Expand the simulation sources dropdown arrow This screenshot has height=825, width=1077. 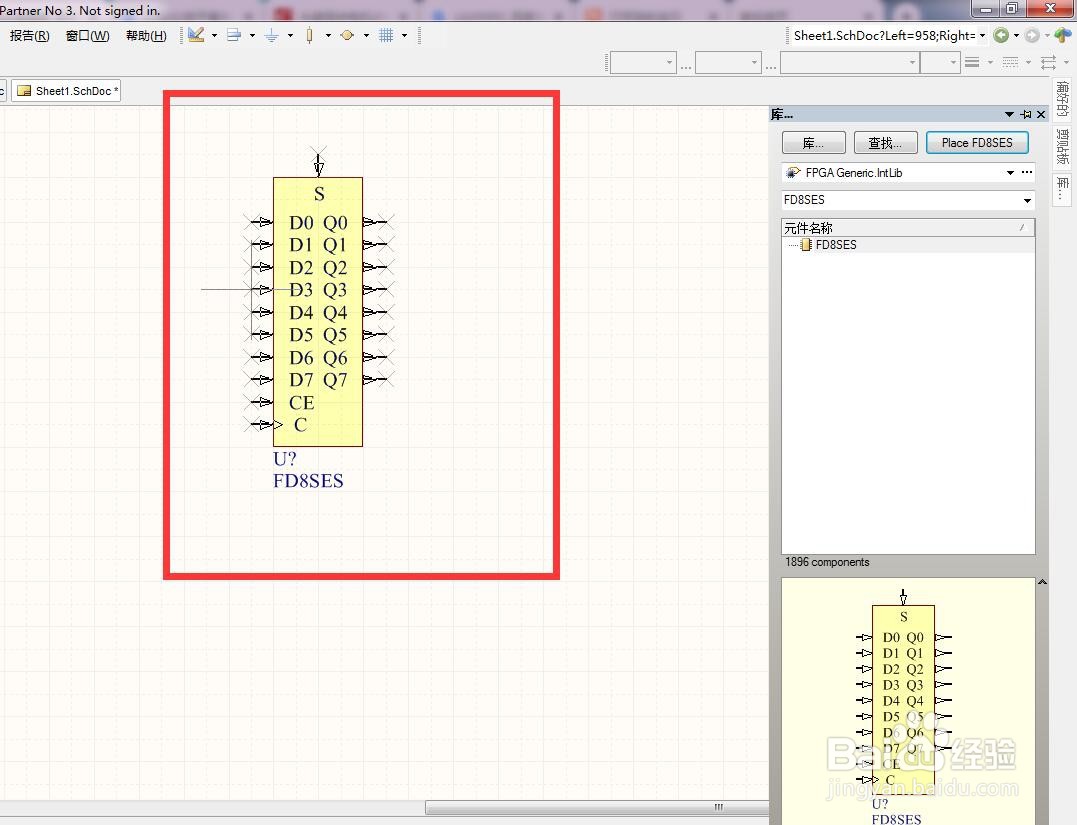[x=365, y=36]
